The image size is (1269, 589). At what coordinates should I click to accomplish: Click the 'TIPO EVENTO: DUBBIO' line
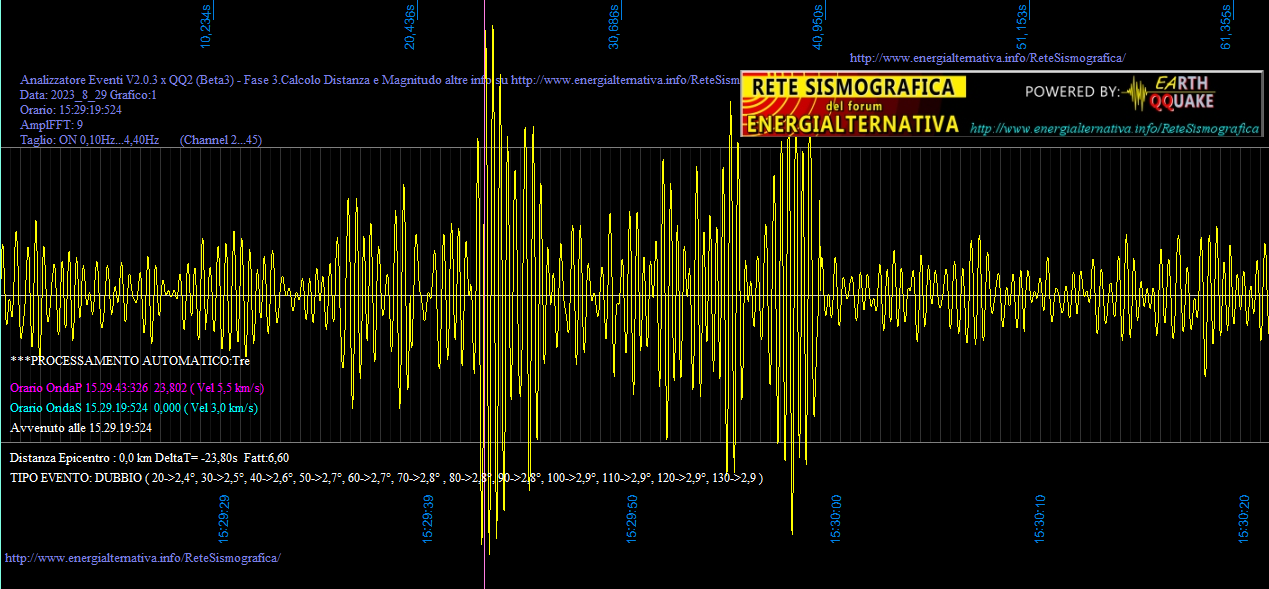pos(386,478)
